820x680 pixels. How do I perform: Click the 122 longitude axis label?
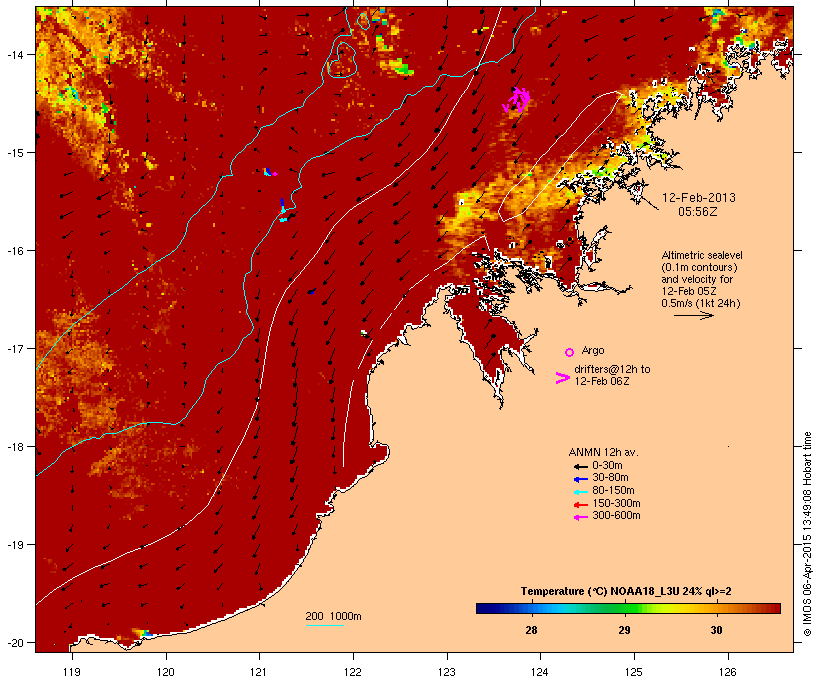[353, 672]
